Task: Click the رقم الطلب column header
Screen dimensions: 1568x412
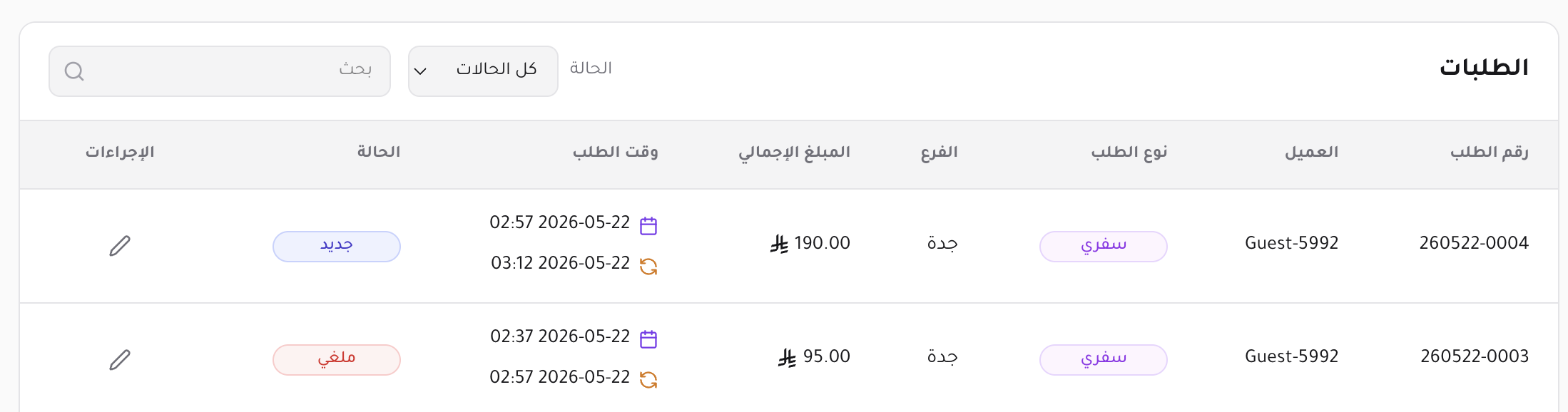Action: pos(1490,152)
